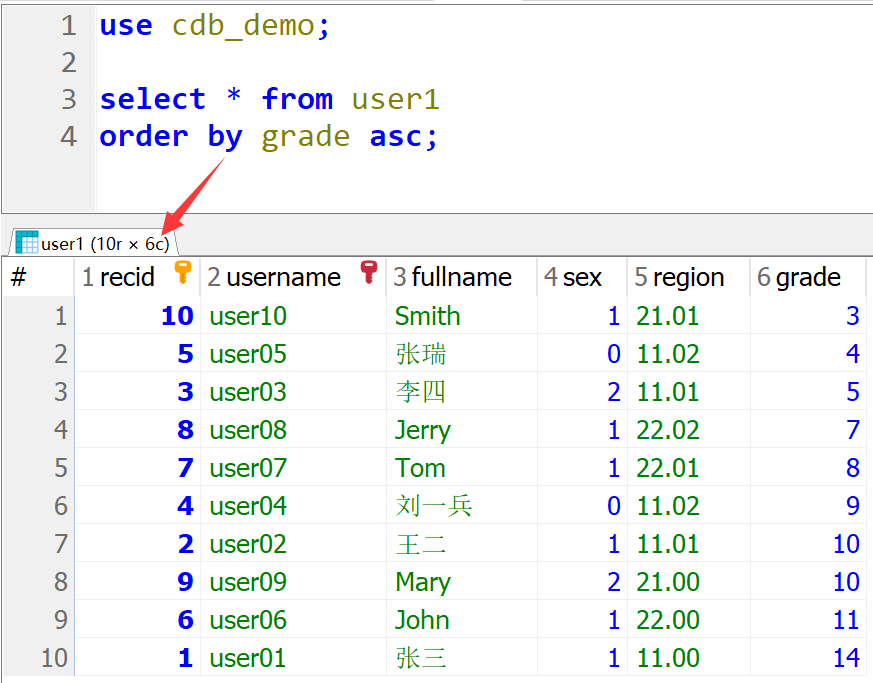
Task: Select the fullname cell Smith
Action: click(427, 316)
